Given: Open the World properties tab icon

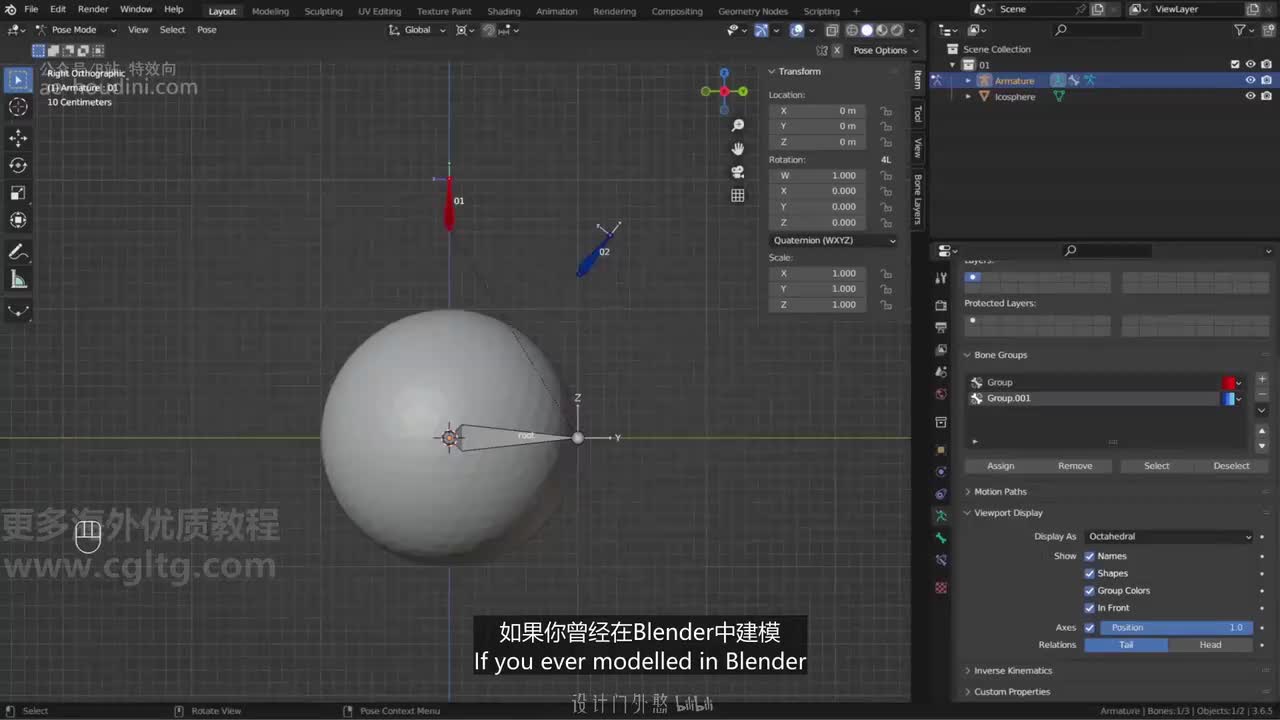Looking at the screenshot, I should [x=940, y=394].
